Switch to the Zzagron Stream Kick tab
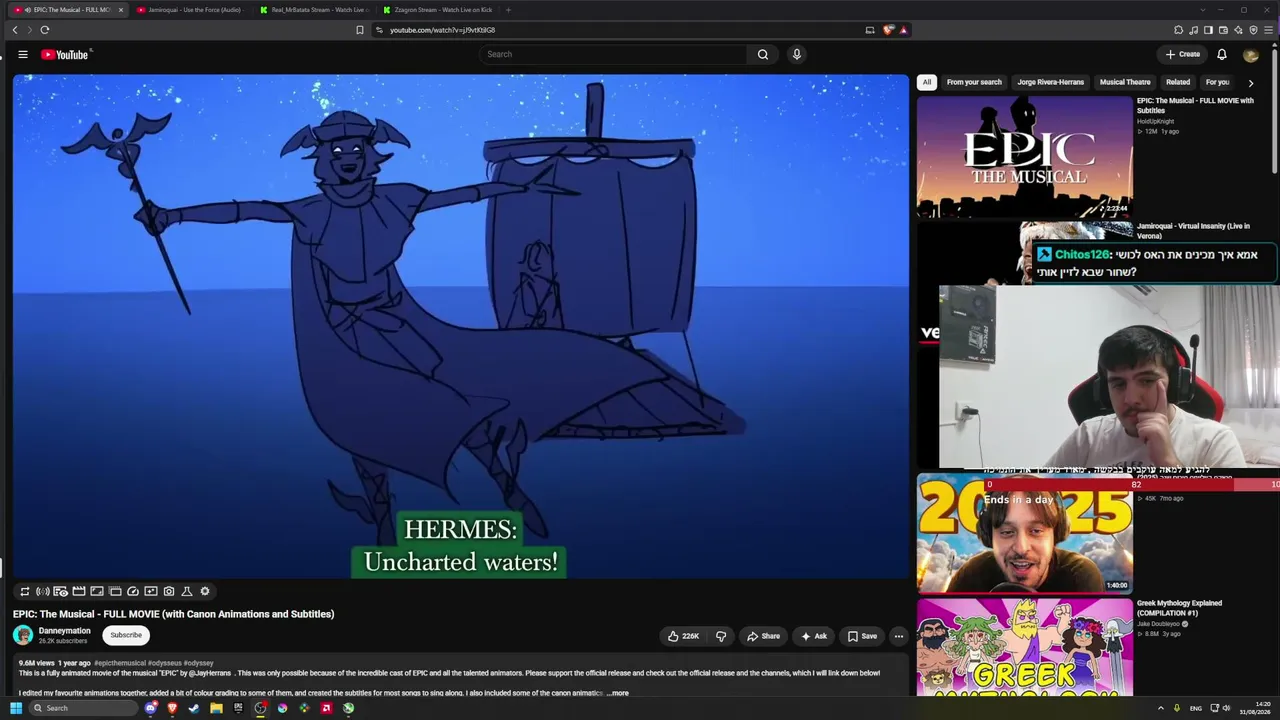Viewport: 1280px width, 720px height. point(436,10)
